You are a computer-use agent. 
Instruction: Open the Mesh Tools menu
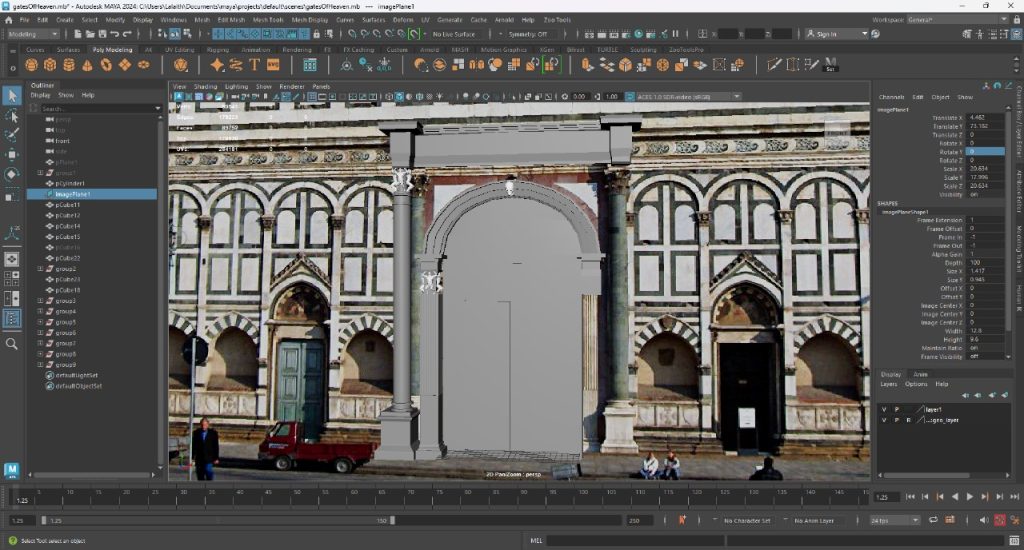(268, 20)
